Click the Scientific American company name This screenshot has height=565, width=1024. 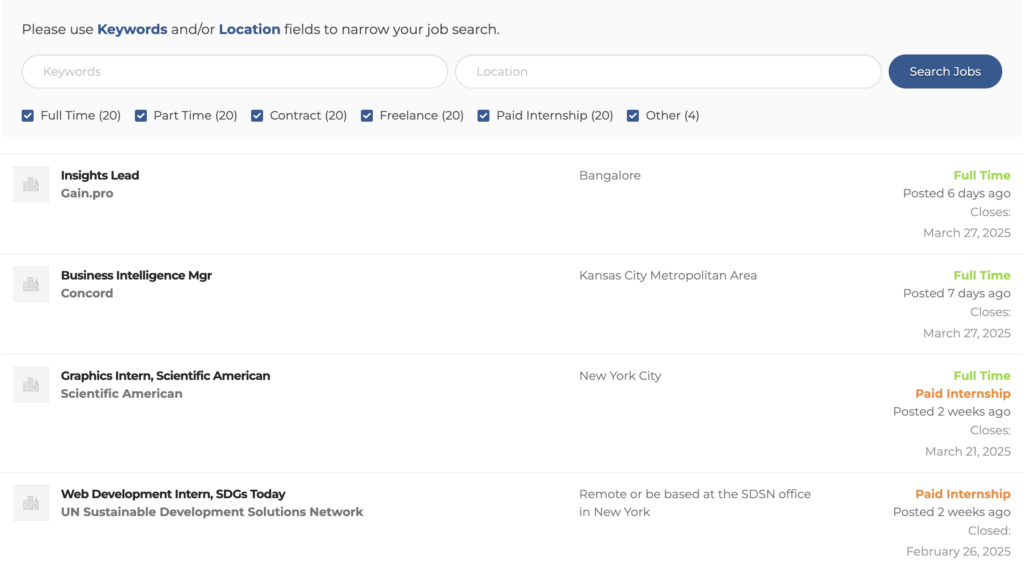(x=121, y=394)
